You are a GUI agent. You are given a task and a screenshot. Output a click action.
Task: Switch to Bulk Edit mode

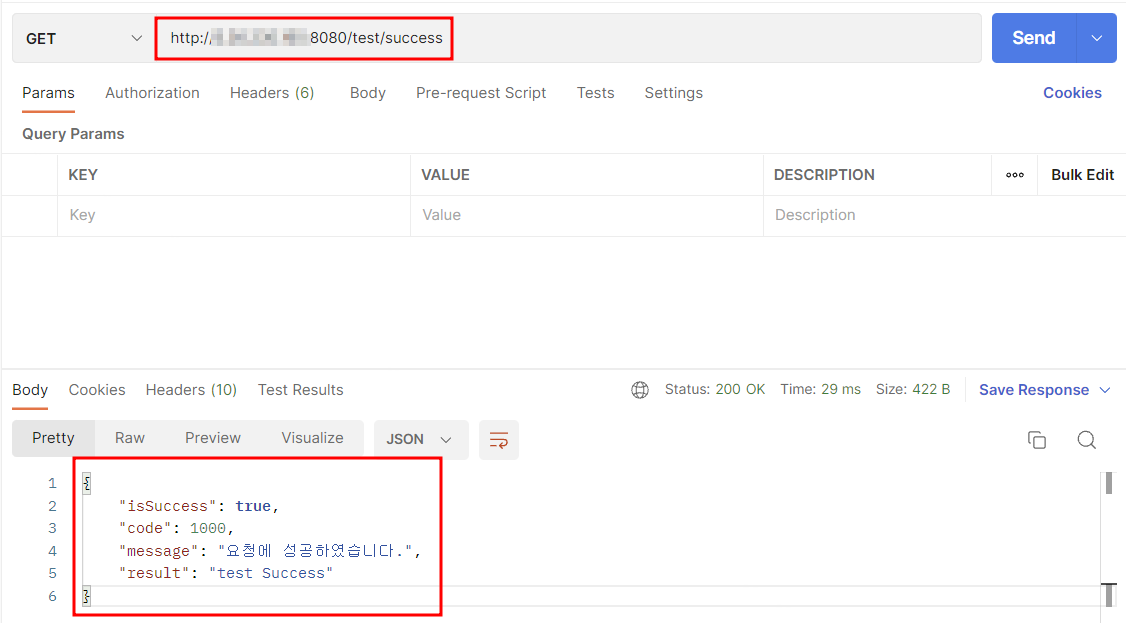click(1082, 174)
